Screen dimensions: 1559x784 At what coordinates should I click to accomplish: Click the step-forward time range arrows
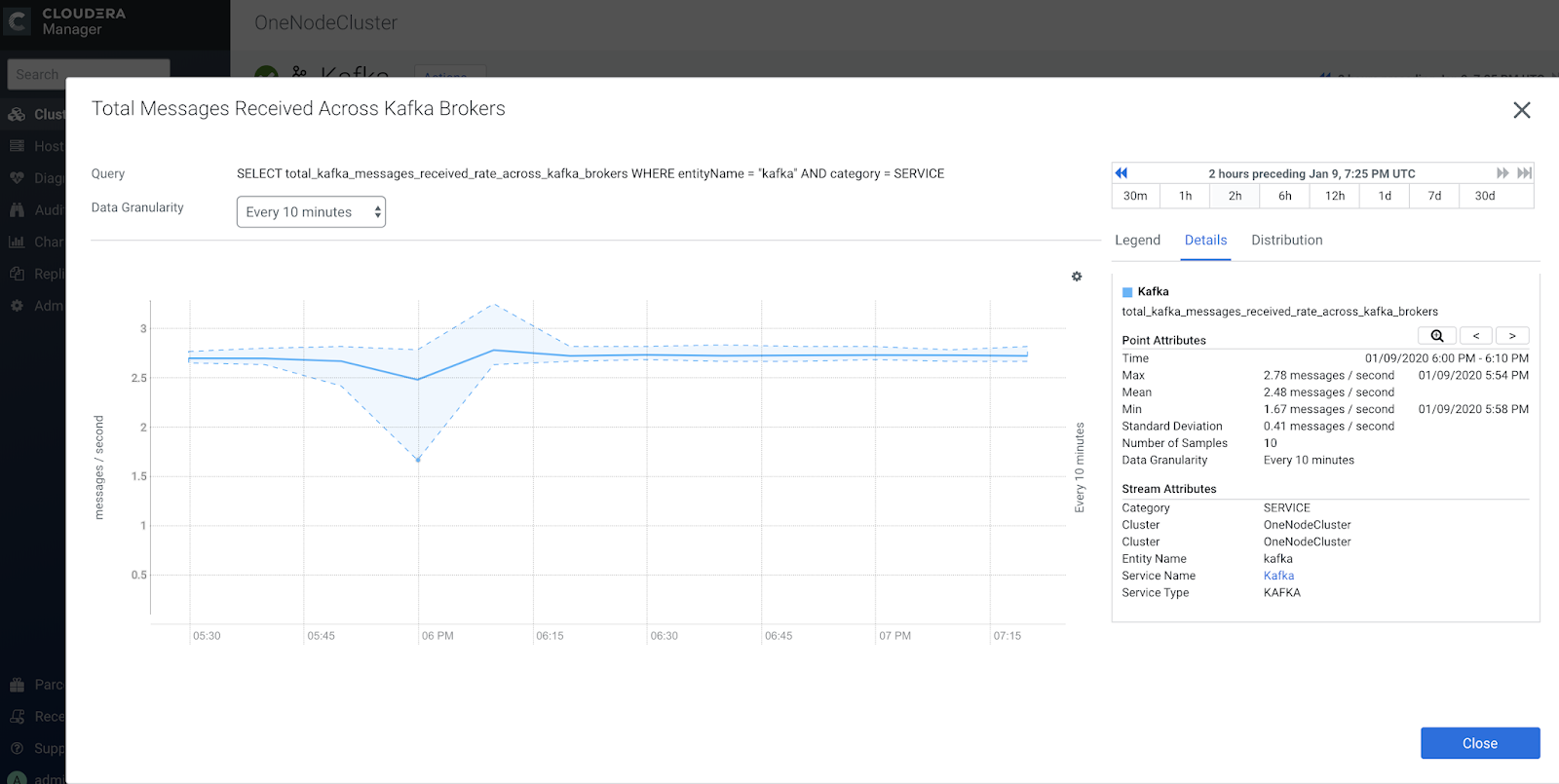pos(1502,173)
